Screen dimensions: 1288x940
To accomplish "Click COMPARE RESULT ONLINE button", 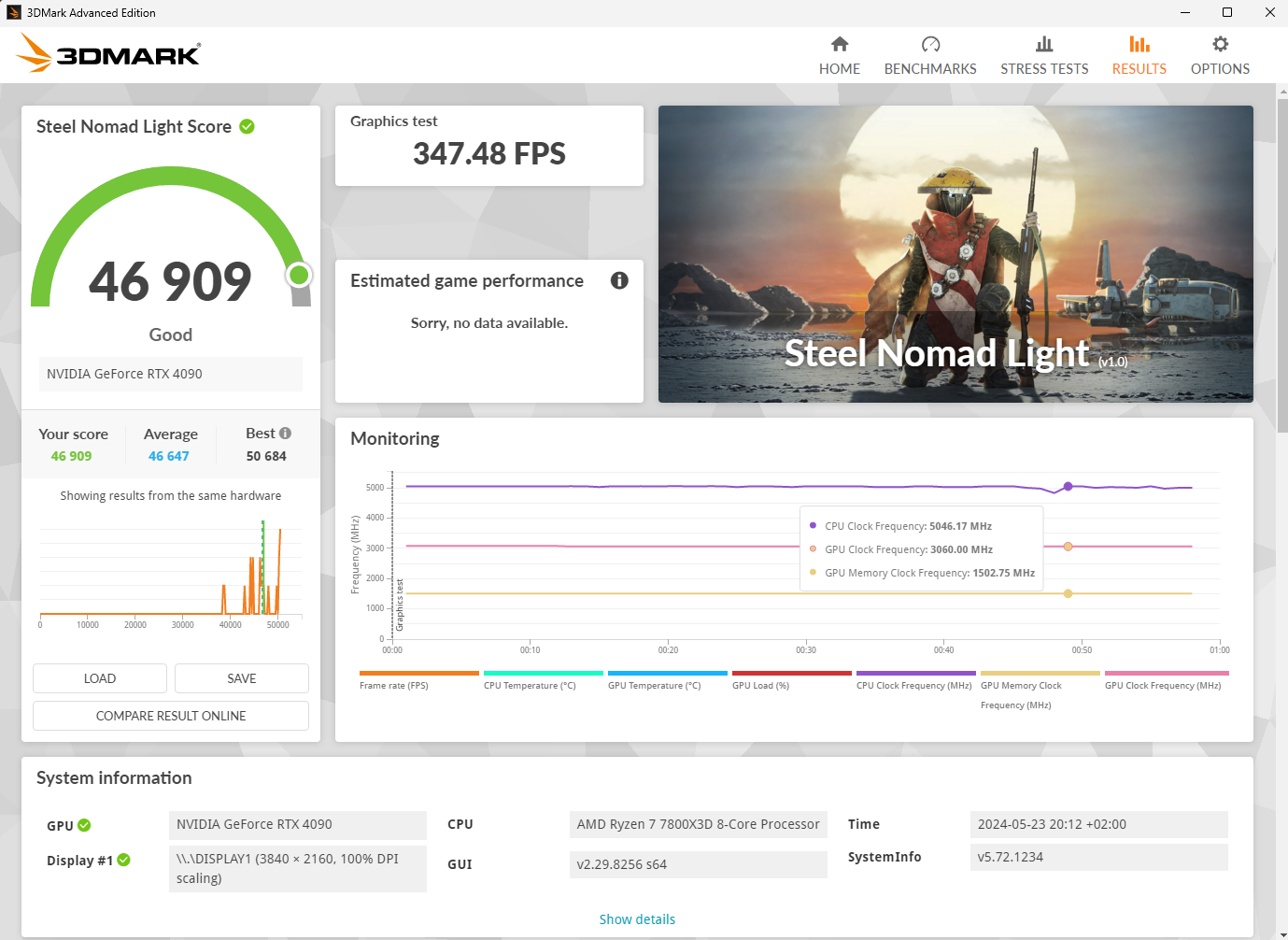I will tap(171, 716).
